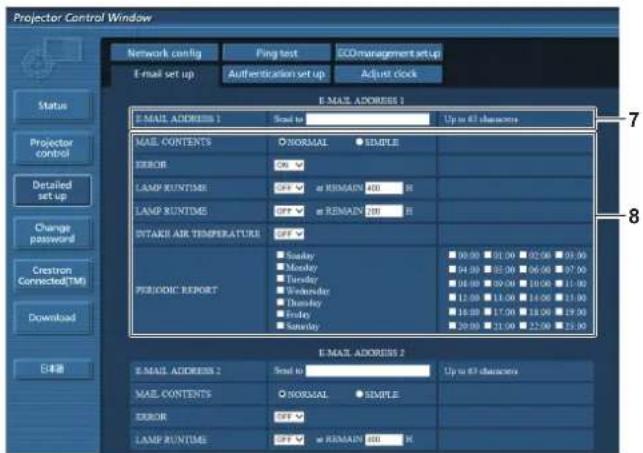Check the 20:00 report time
The height and width of the screenshot is (453, 643).
point(452,326)
